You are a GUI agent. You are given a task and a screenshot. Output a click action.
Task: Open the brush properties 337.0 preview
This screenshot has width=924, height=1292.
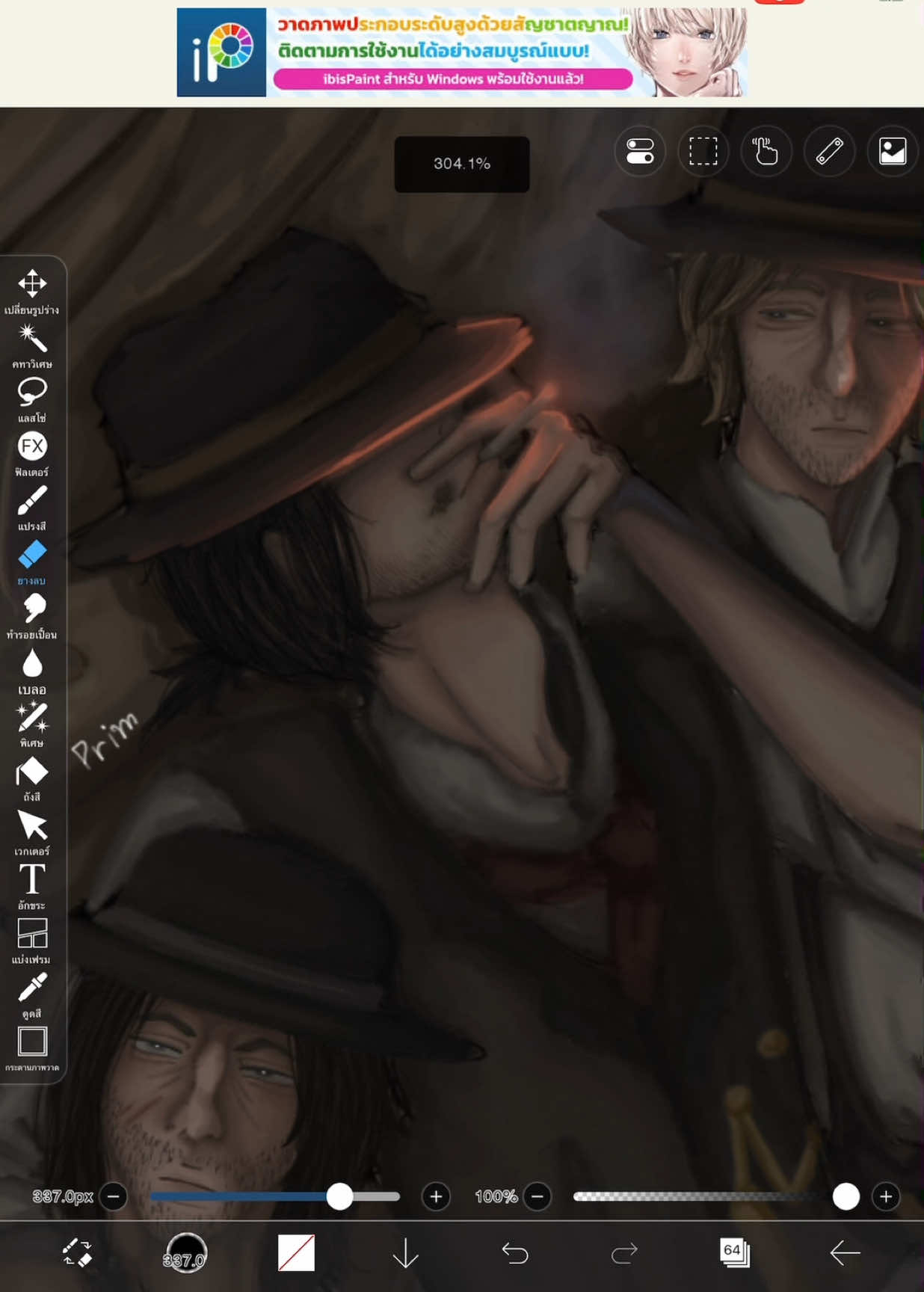[185, 1252]
